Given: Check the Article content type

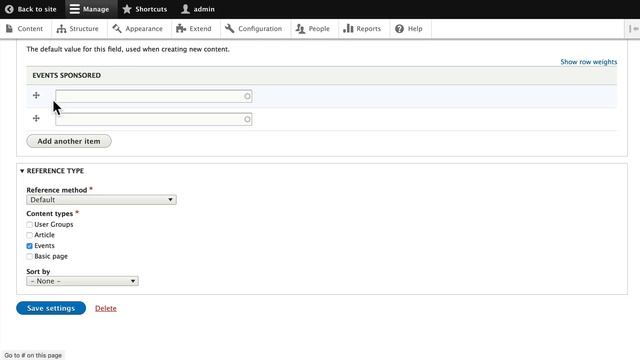Looking at the screenshot, I should (29, 235).
